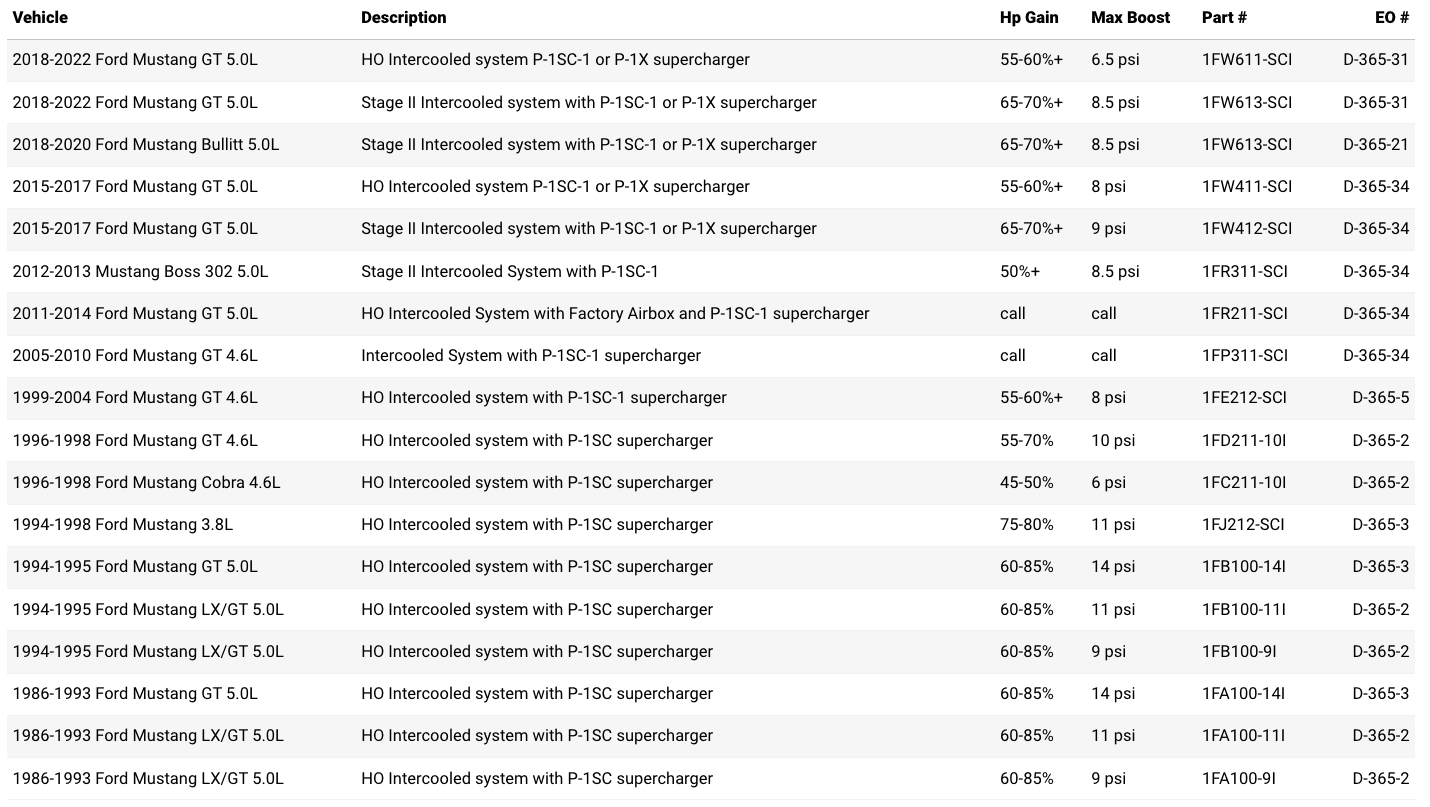Select part number 1FB100-14I
The image size is (1430, 807).
(1244, 566)
